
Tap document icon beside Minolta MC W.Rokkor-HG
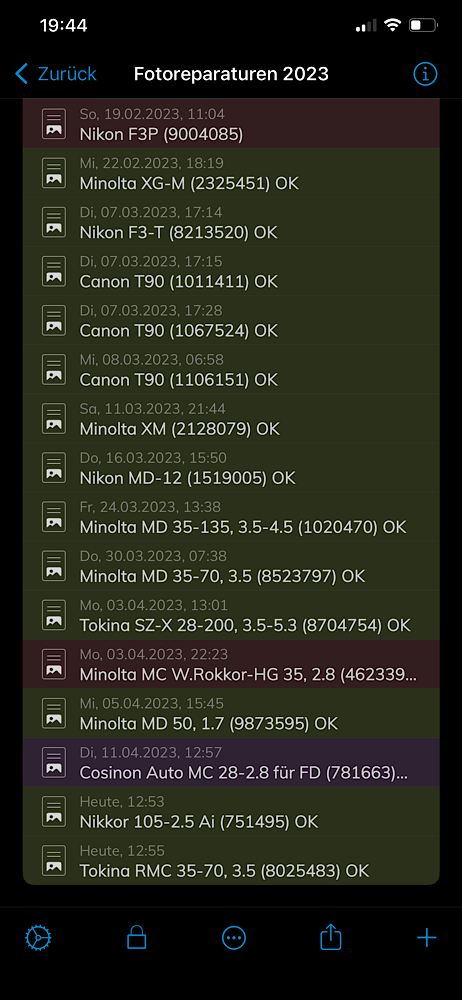[54, 664]
